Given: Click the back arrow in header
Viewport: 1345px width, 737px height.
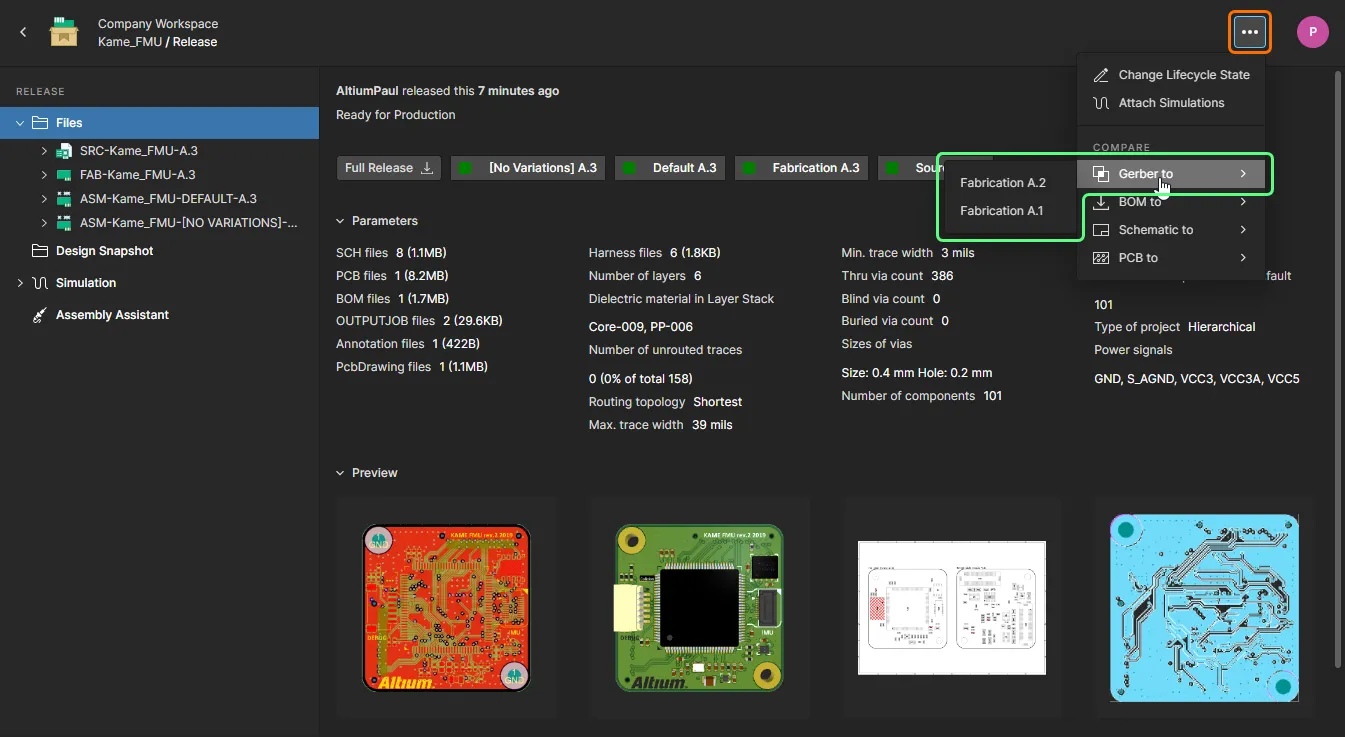Looking at the screenshot, I should 23,32.
